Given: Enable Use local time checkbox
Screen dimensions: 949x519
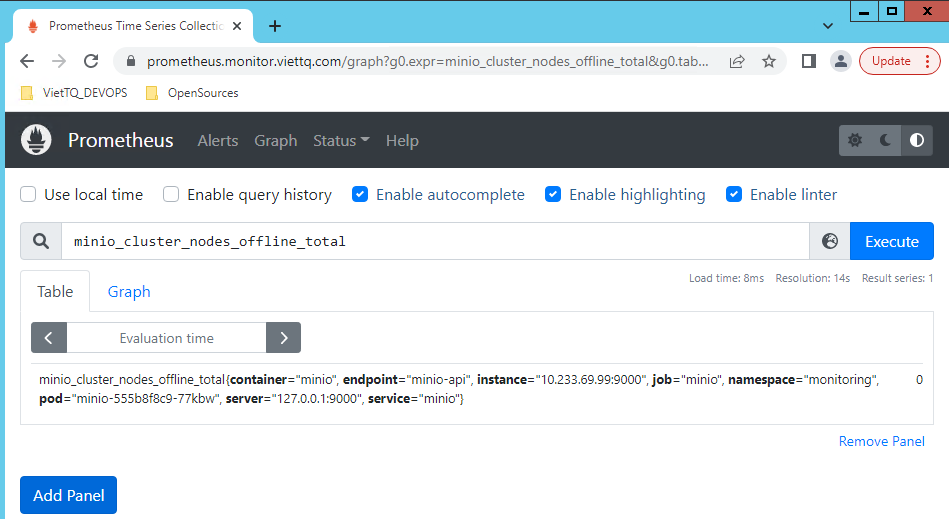Looking at the screenshot, I should click(29, 195).
